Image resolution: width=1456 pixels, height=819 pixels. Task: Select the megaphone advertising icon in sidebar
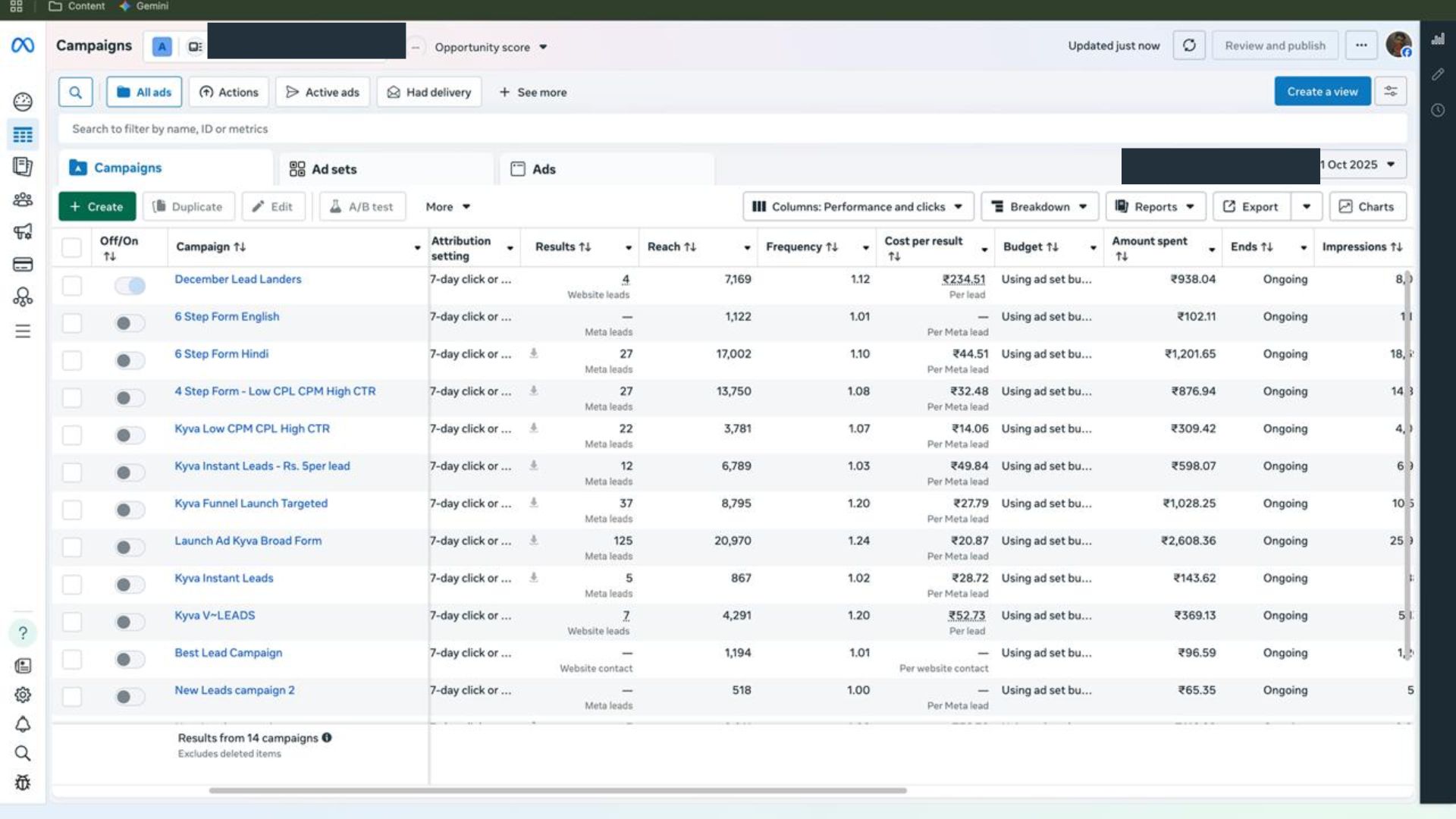[23, 233]
